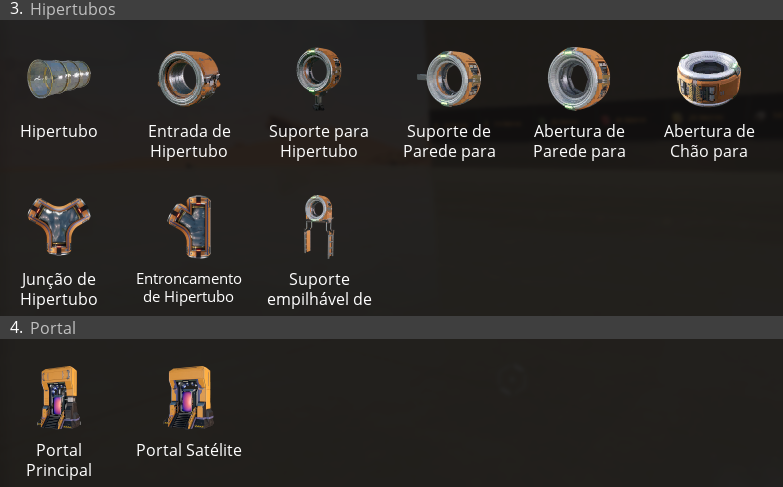
Task: Choose the Portal Principal icon
Action: click(59, 396)
